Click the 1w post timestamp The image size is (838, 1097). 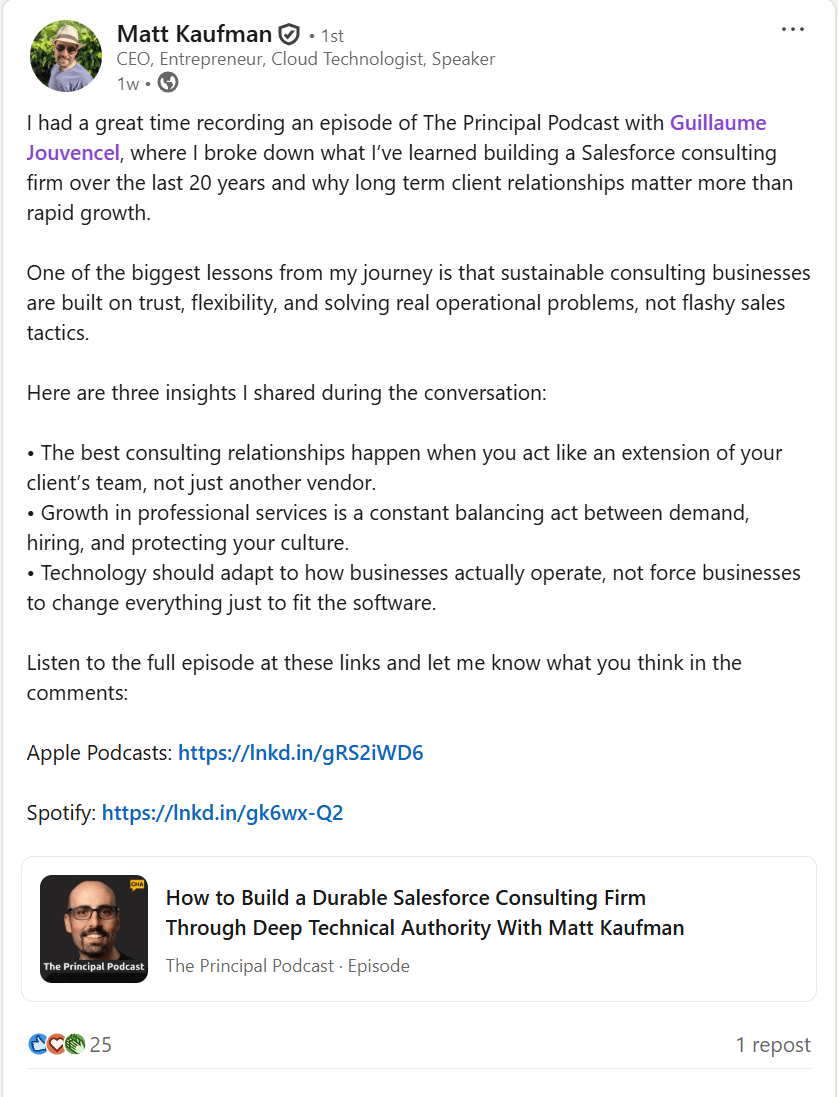pos(128,84)
